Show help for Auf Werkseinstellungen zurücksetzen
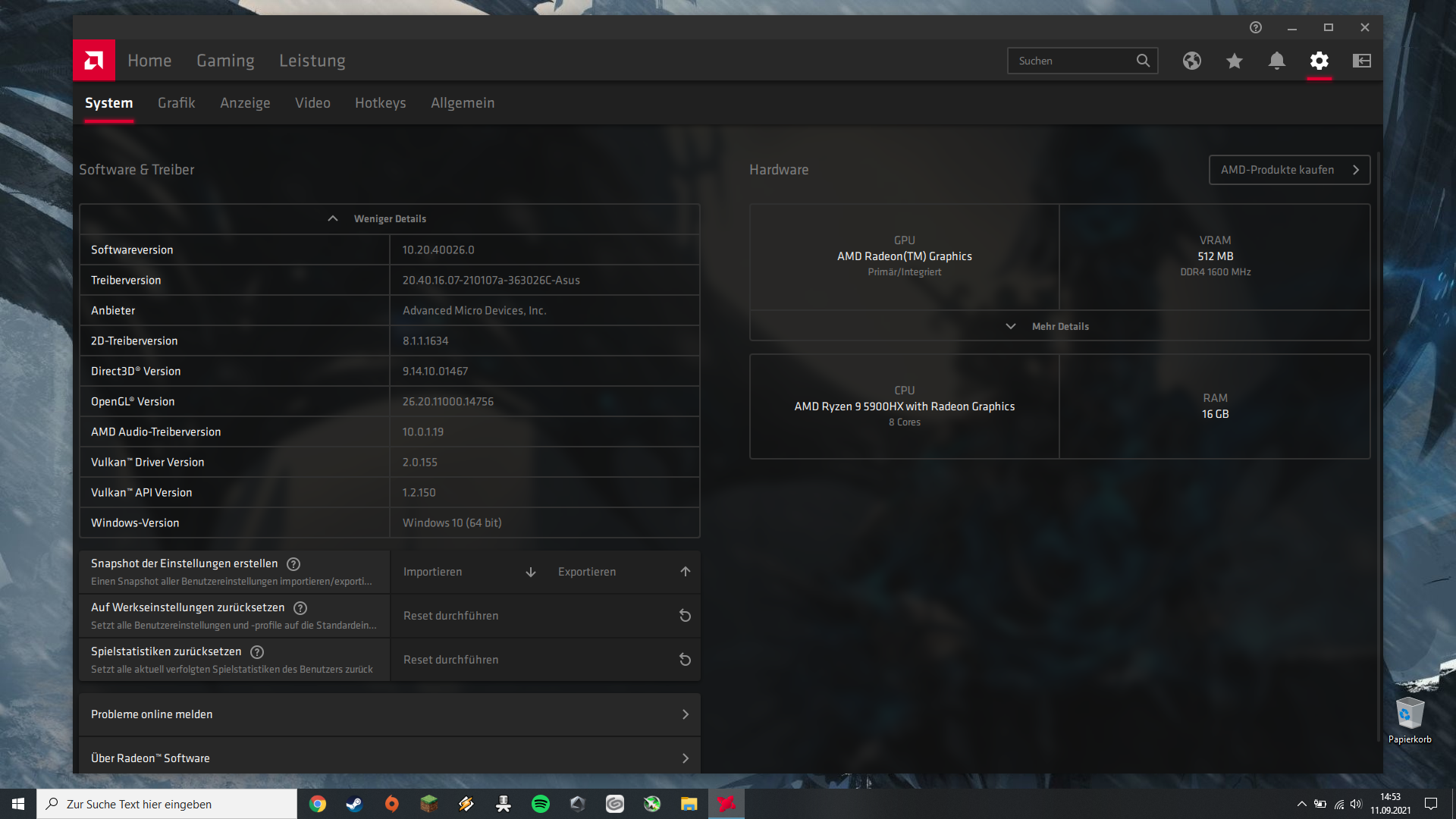 pos(300,608)
